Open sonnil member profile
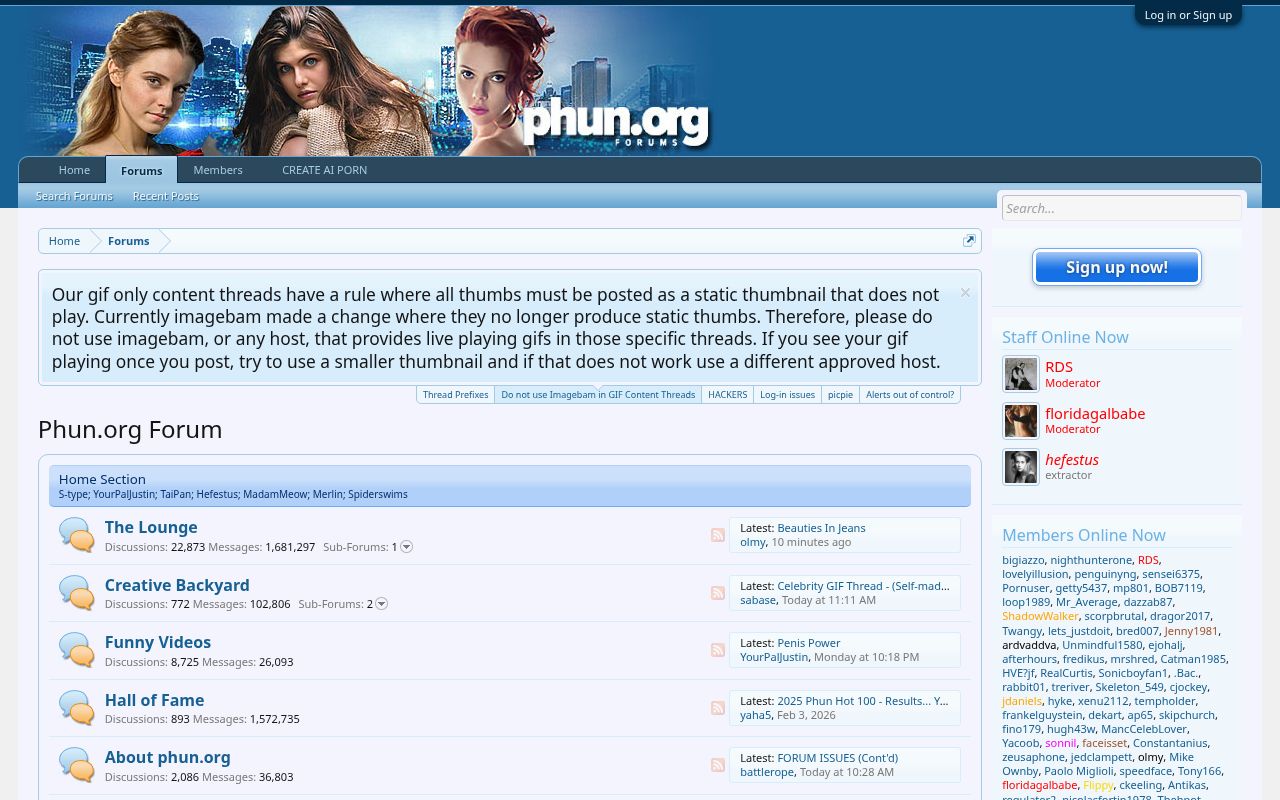 coord(1061,743)
